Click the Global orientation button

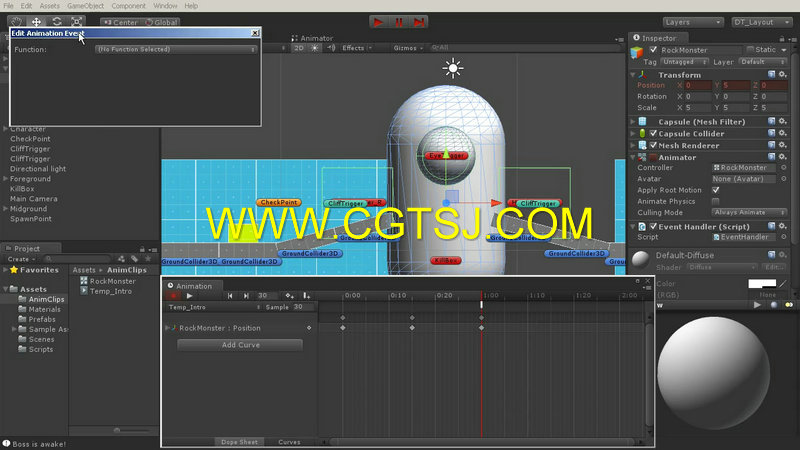pos(161,22)
